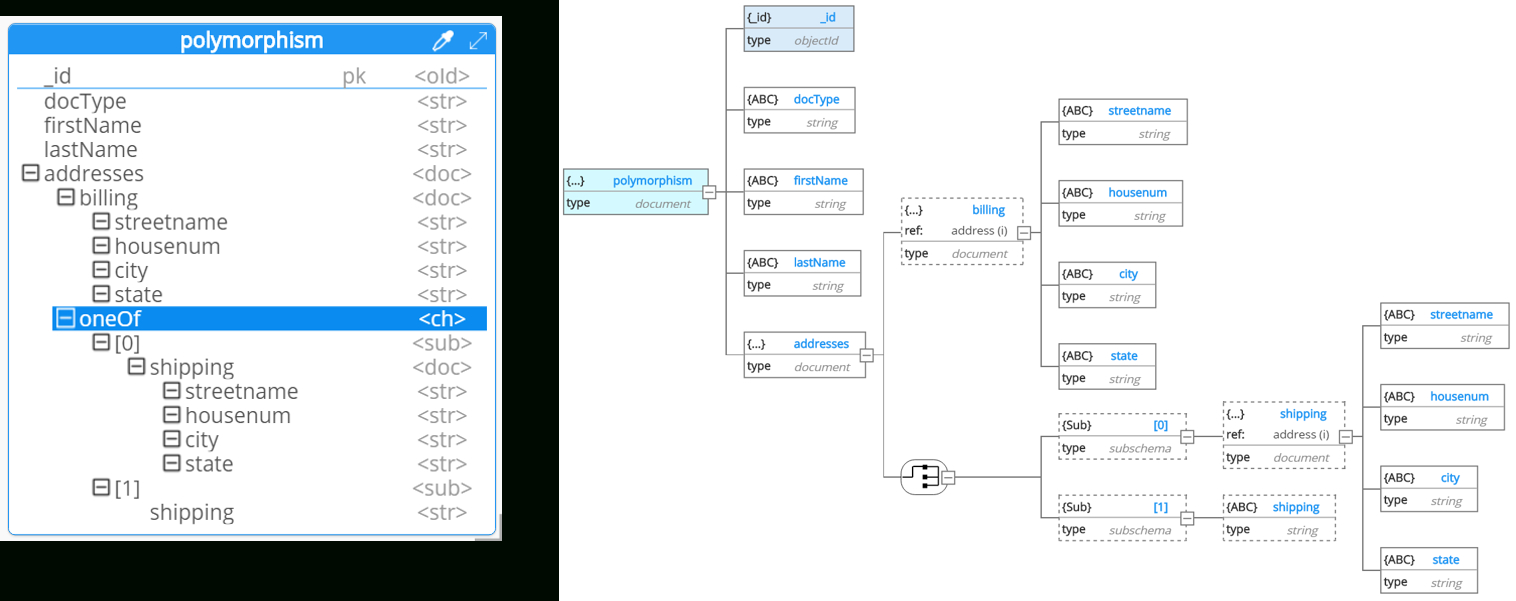Click the blue billing label in the diagram
The width and height of the screenshot is (1516, 601).
click(x=988, y=210)
